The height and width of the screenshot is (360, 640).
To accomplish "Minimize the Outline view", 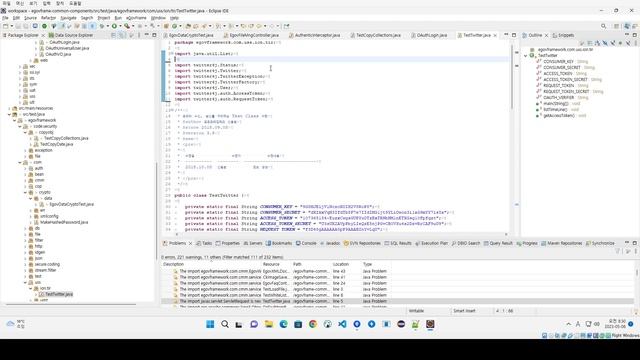I will 627,35.
